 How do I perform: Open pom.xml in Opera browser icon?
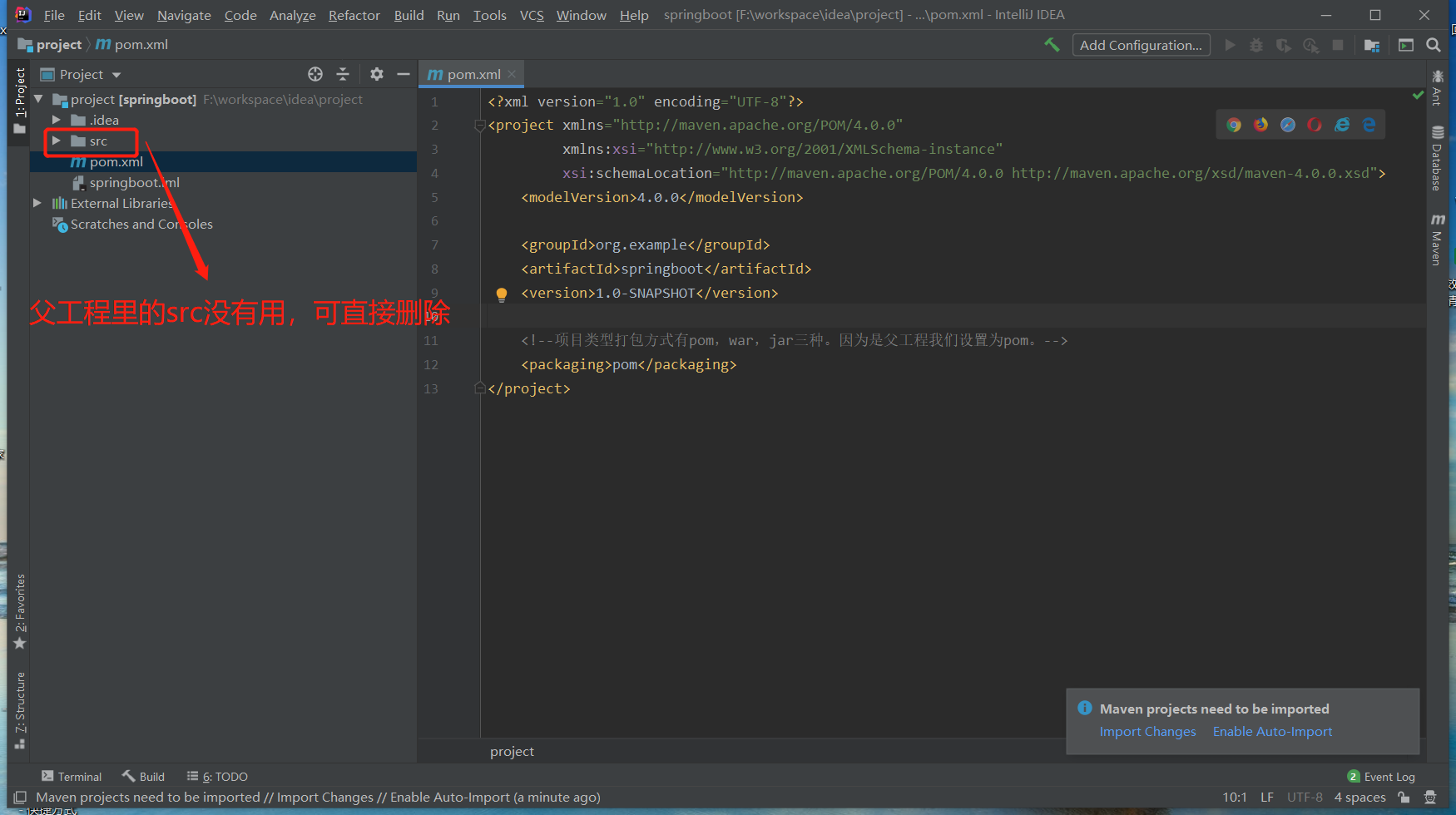tap(1315, 125)
